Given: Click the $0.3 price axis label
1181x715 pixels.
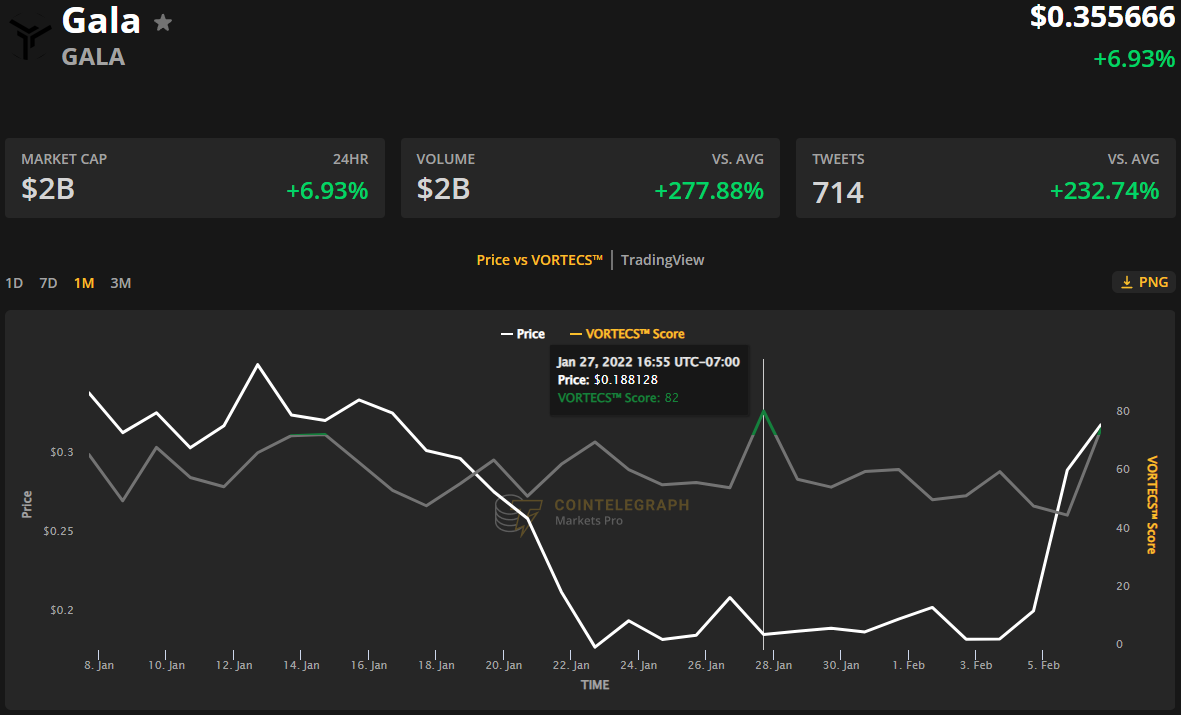Looking at the screenshot, I should point(62,452).
